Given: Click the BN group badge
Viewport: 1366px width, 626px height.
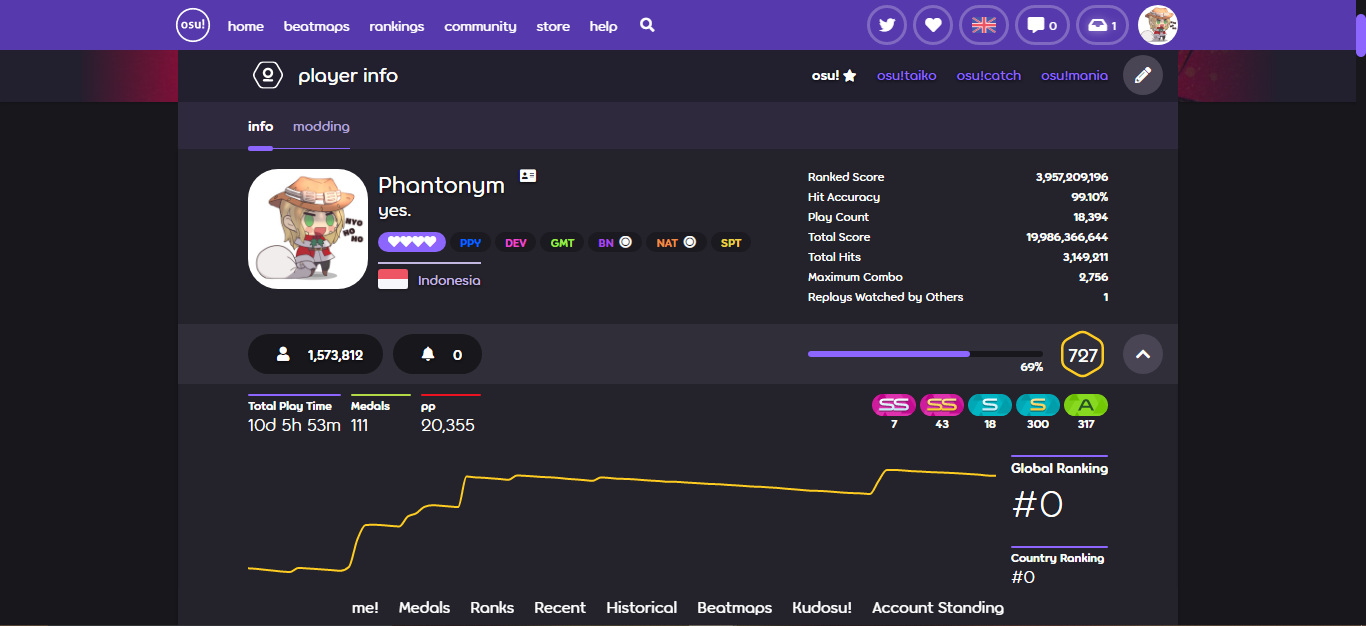Looking at the screenshot, I should tap(614, 242).
